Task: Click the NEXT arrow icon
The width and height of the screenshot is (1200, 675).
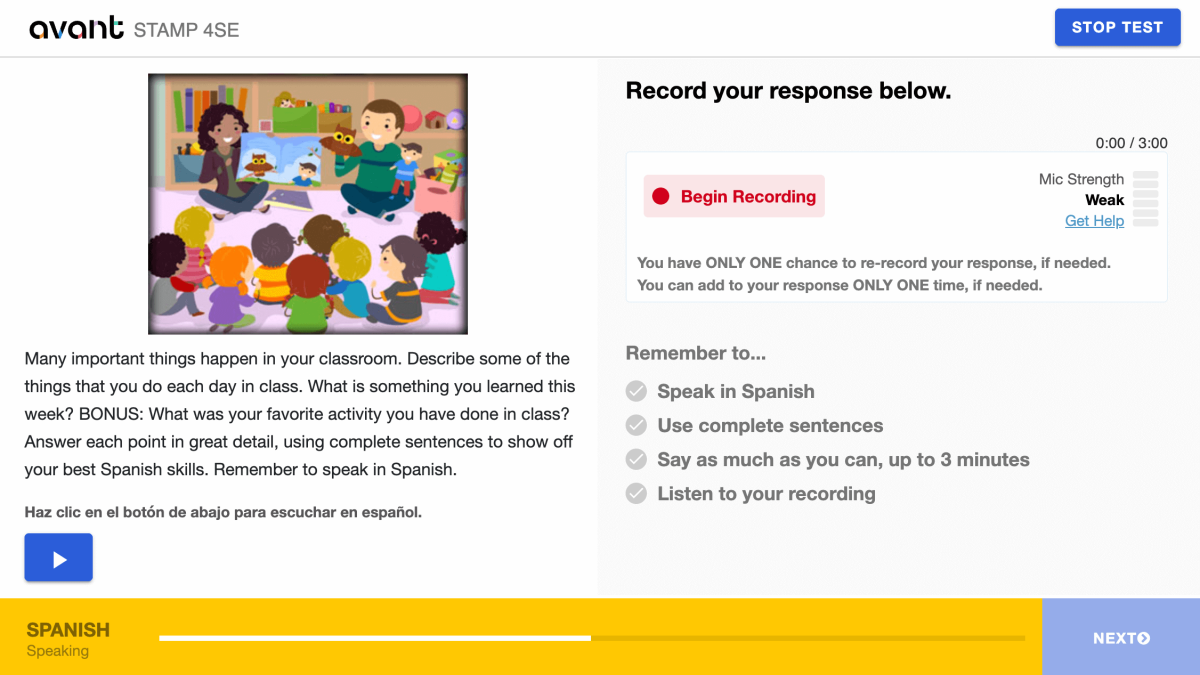Action: pyautogui.click(x=1143, y=638)
